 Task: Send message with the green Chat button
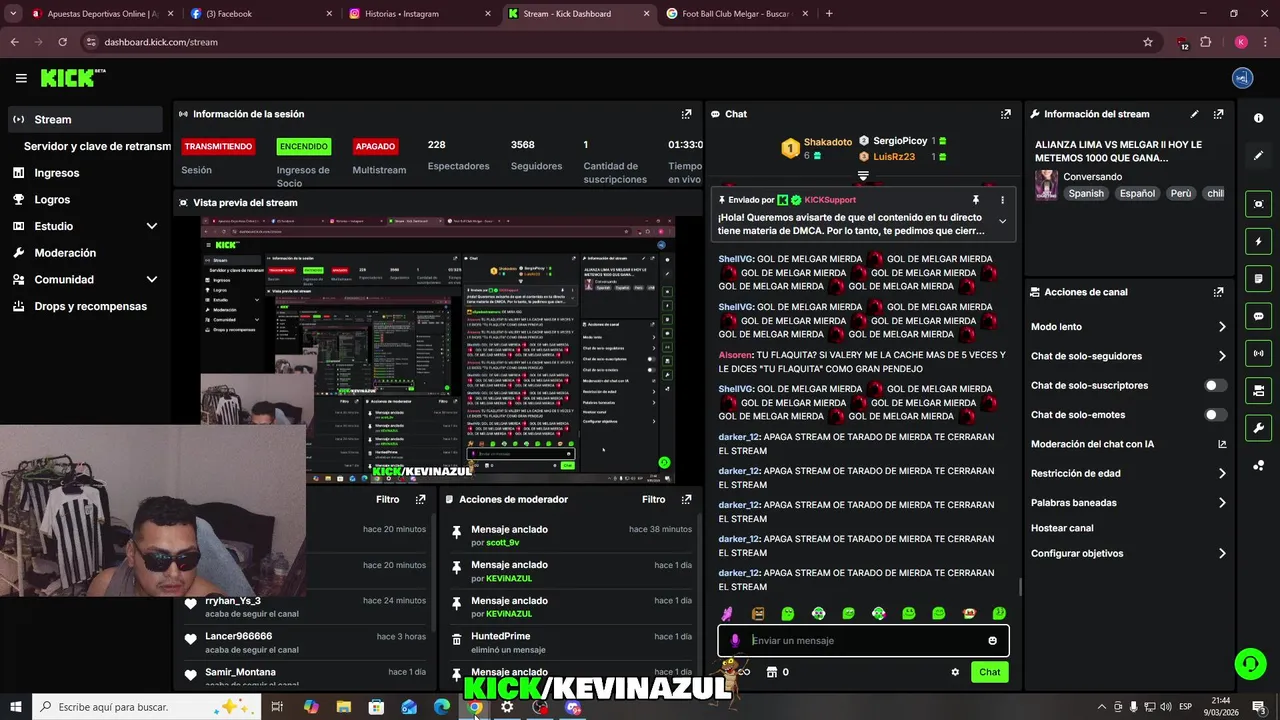point(989,672)
